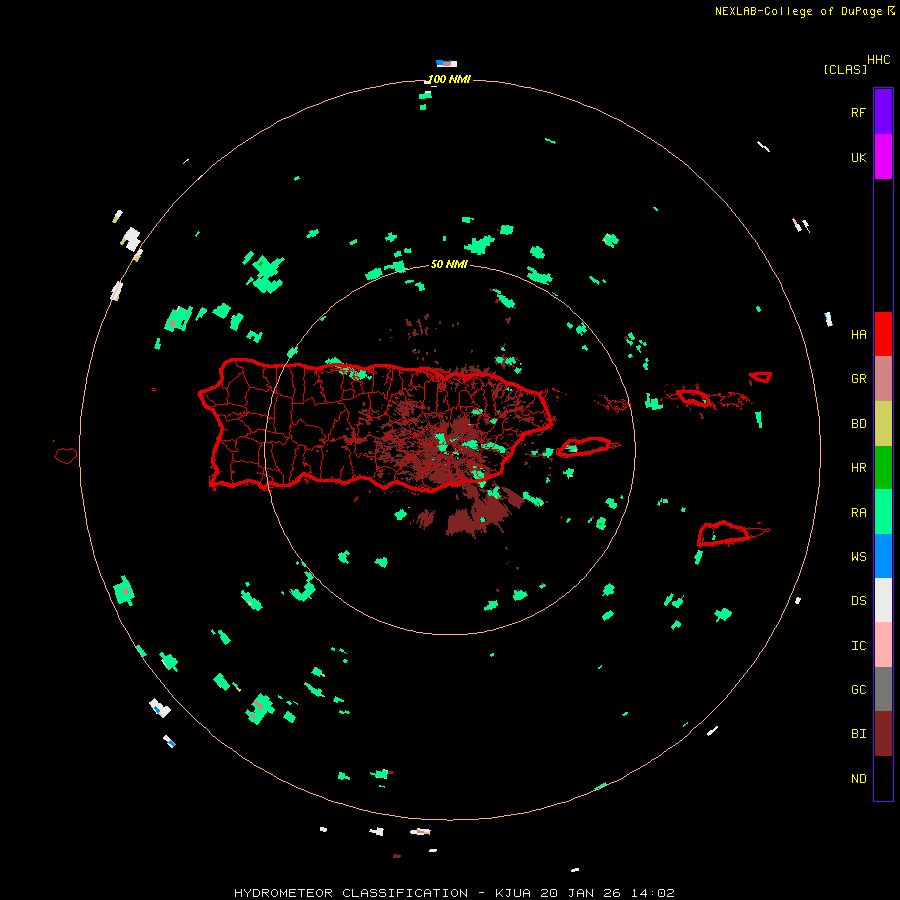The height and width of the screenshot is (900, 900).
Task: Click the 'GR' legend label
Action: 858,379
